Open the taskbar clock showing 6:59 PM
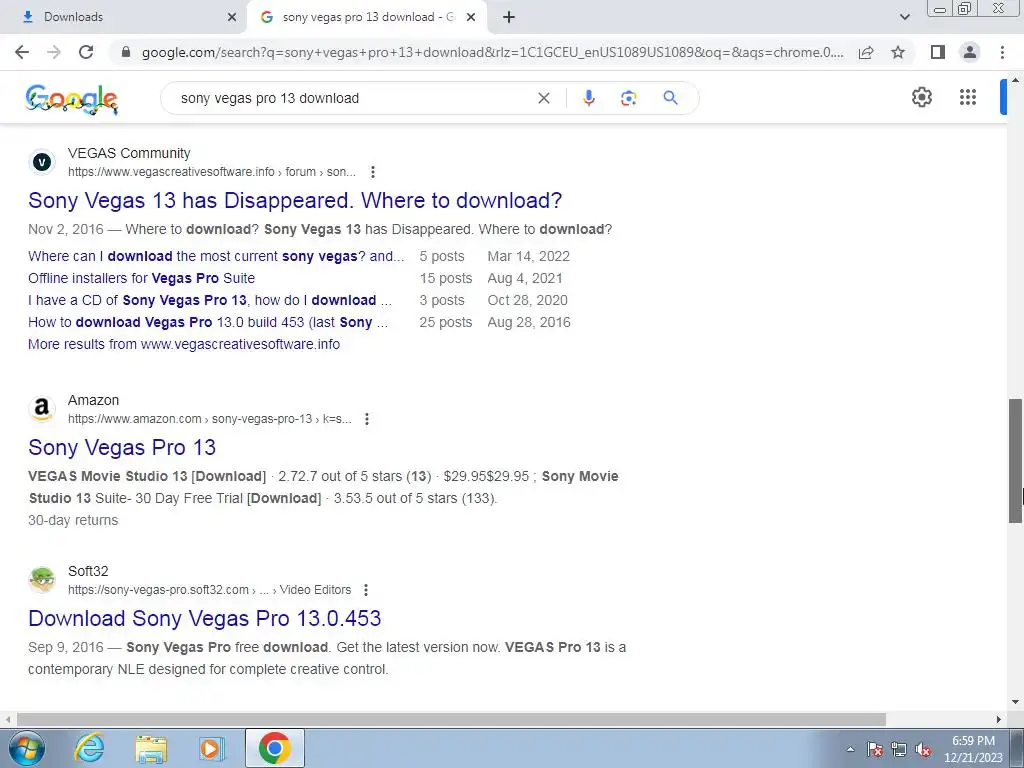1024x768 pixels. (x=973, y=749)
